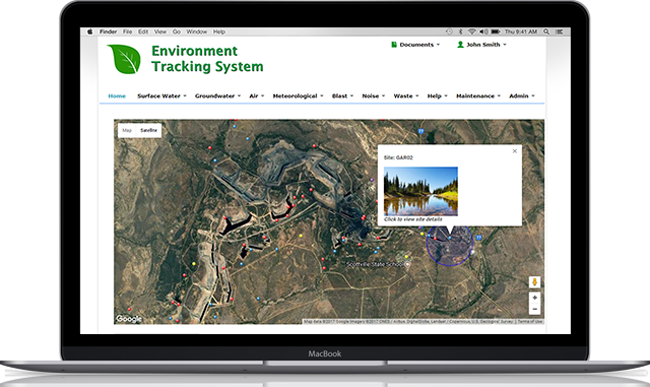Click the Bluetooth status icon
The image size is (650, 387).
click(460, 31)
